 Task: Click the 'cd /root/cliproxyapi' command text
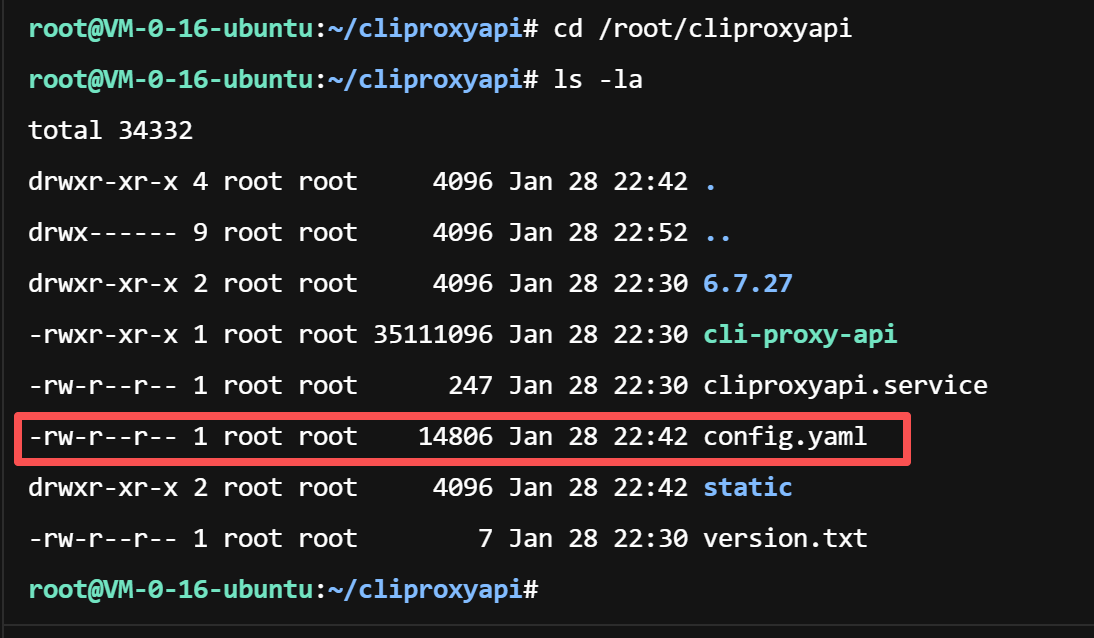pyautogui.click(x=702, y=28)
